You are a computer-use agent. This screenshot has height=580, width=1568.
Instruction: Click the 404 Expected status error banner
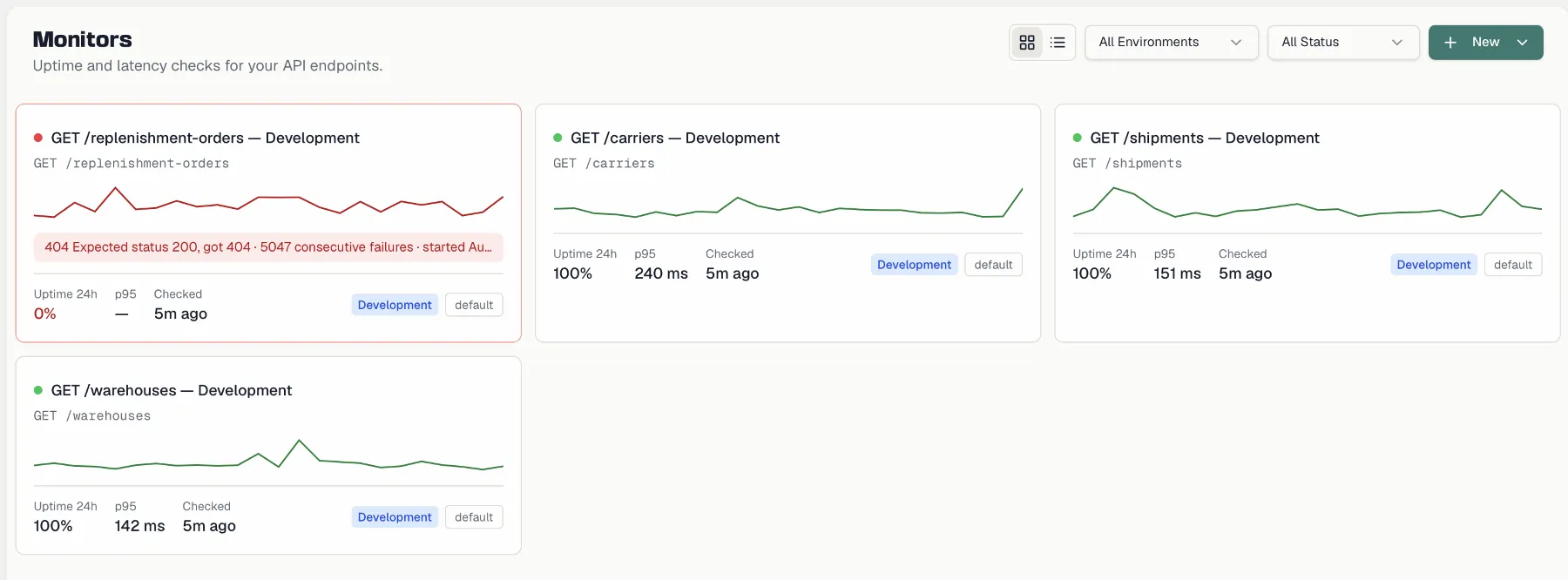pos(268,247)
